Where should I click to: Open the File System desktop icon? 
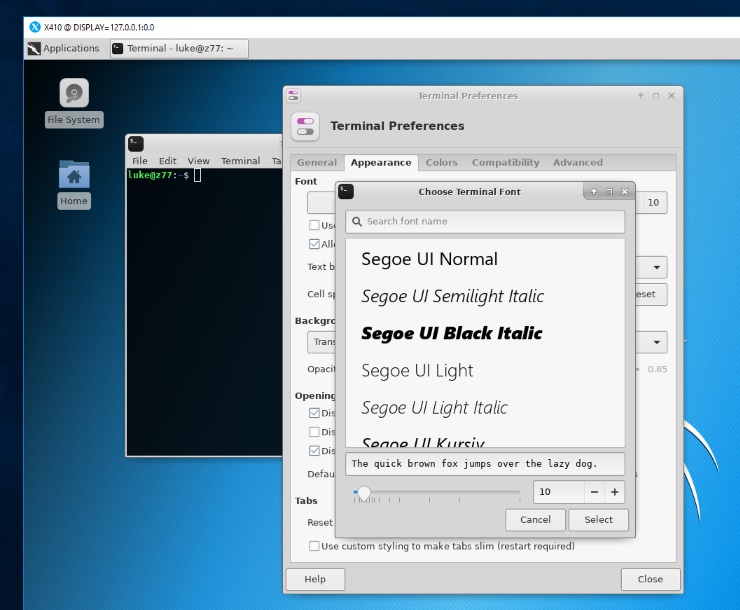coord(73,94)
